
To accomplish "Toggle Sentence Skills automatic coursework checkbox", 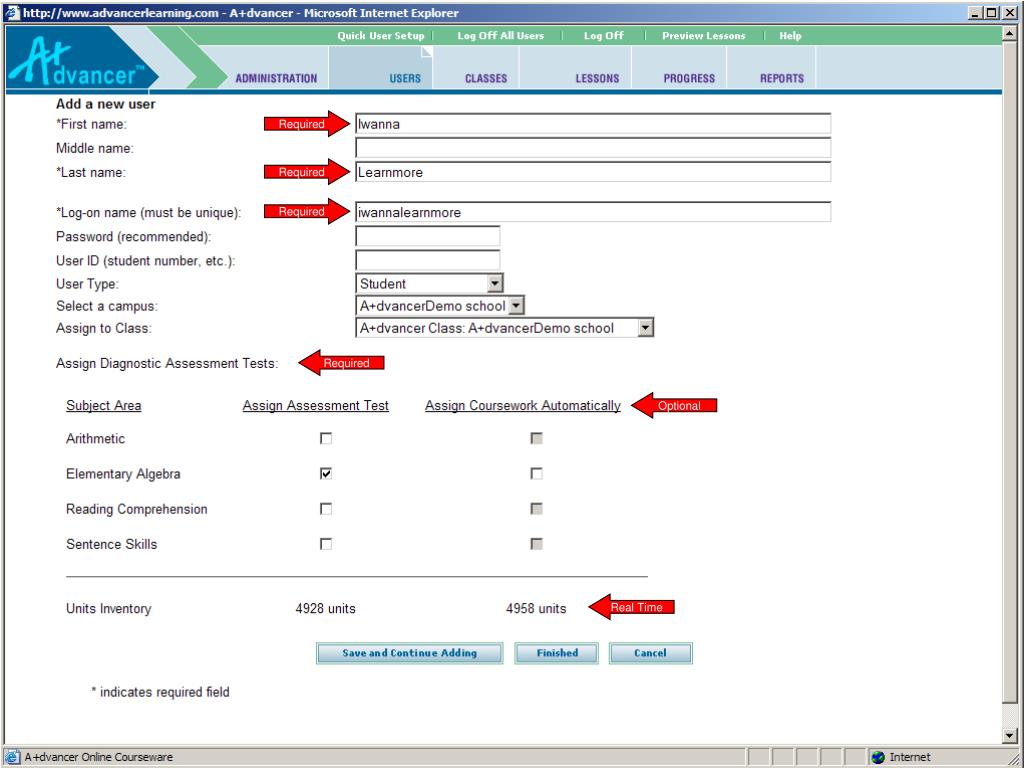I will [536, 544].
